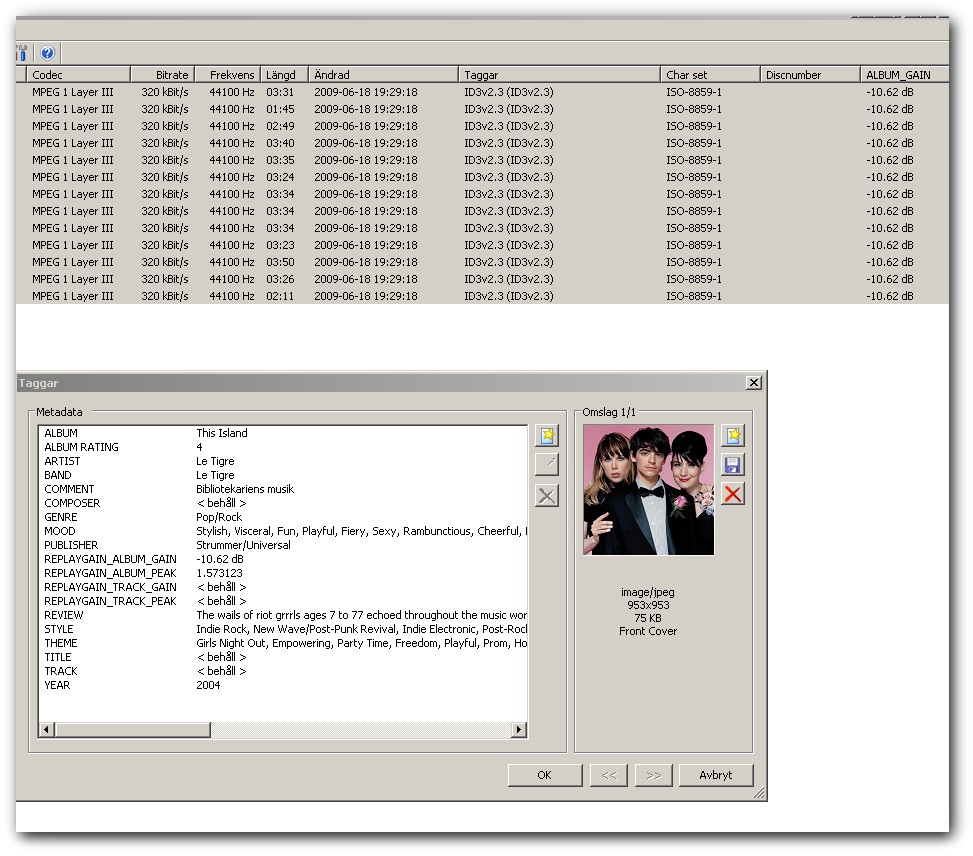Click the Taggar column header
The image size is (973, 856).
(559, 75)
